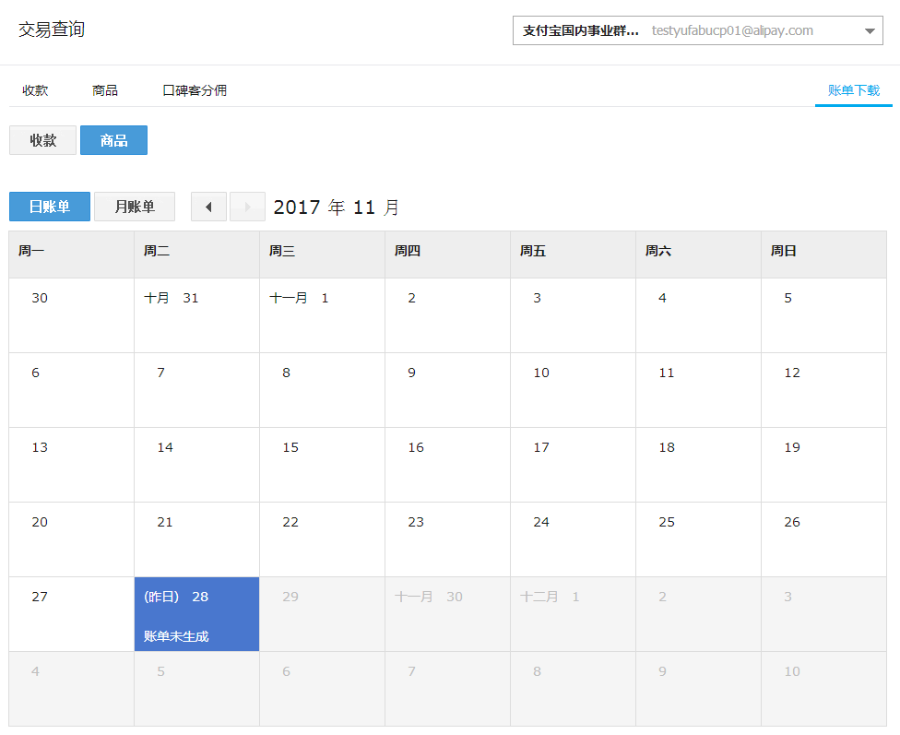Choose calendar date 十月 31

coord(197,316)
